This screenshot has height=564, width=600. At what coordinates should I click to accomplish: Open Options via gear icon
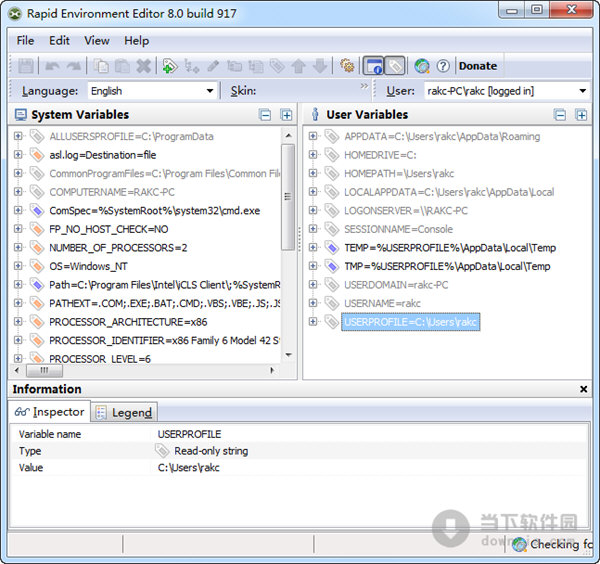pos(347,66)
